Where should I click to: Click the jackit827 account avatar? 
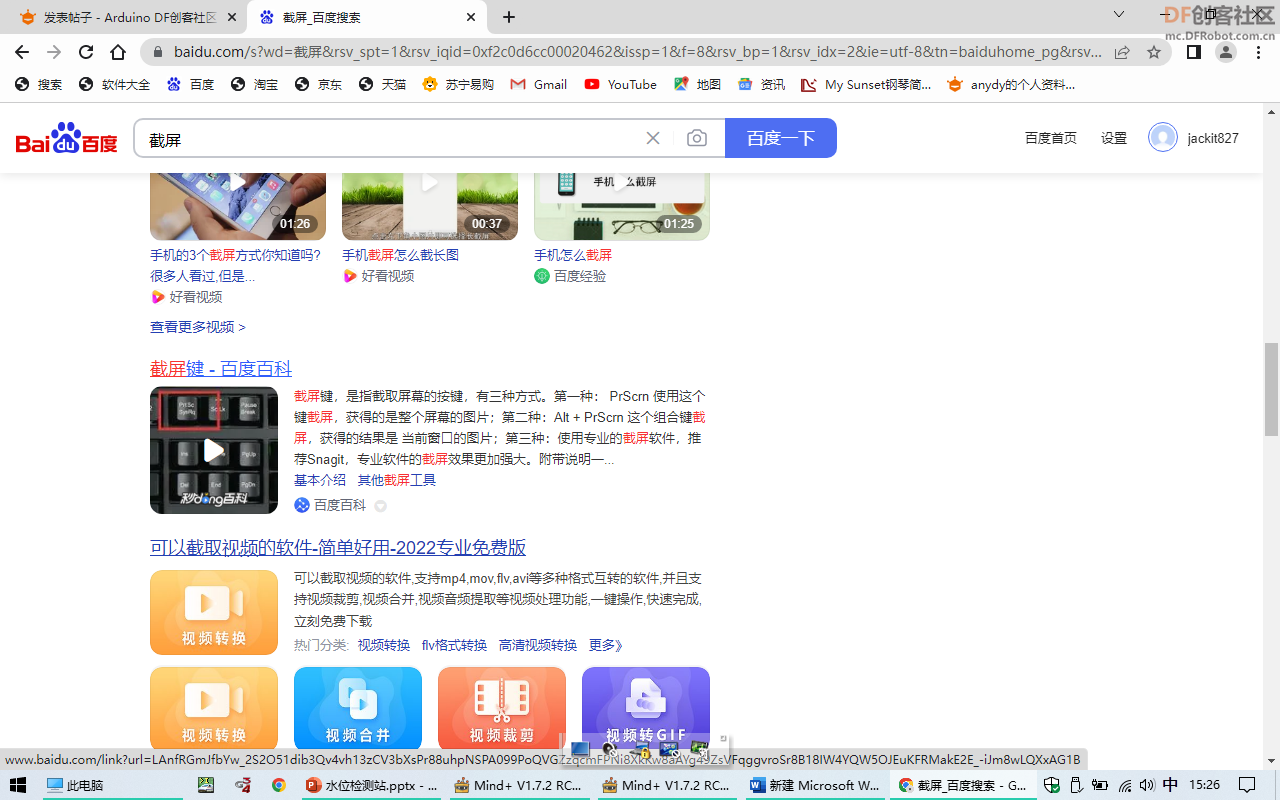coord(1163,138)
